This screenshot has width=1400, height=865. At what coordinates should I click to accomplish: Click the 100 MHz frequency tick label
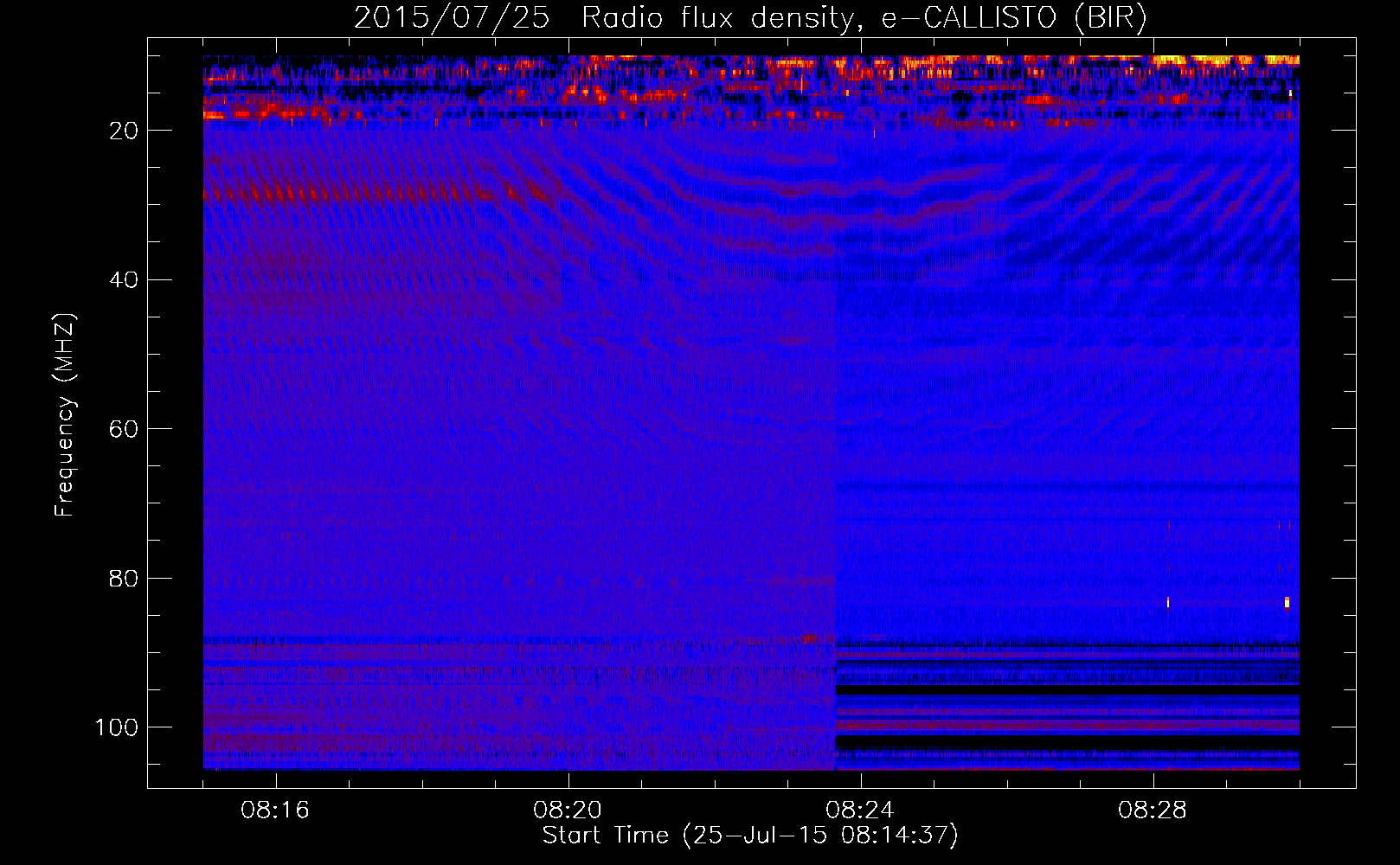click(117, 727)
